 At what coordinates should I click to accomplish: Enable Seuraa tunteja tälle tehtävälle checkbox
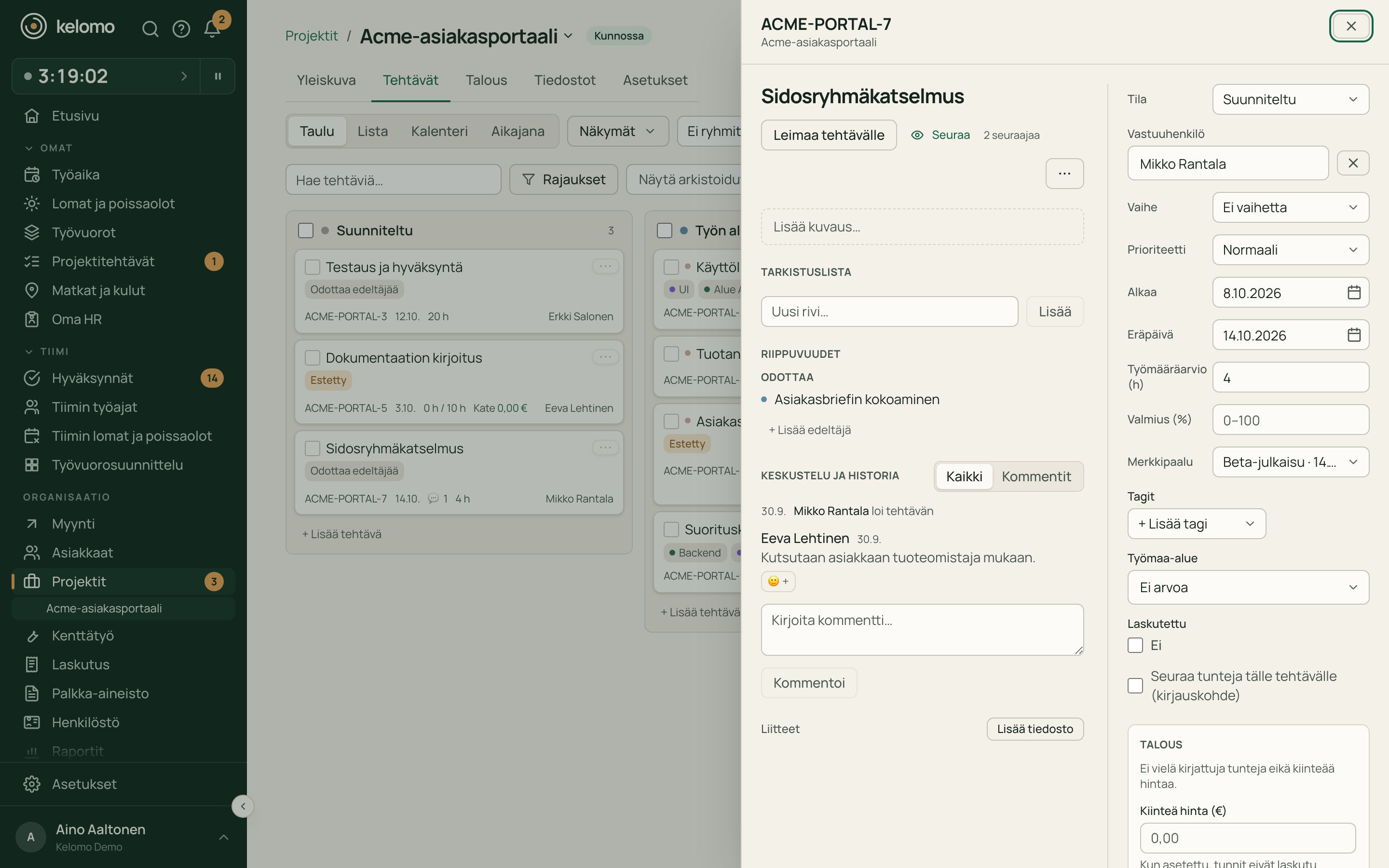click(x=1135, y=685)
